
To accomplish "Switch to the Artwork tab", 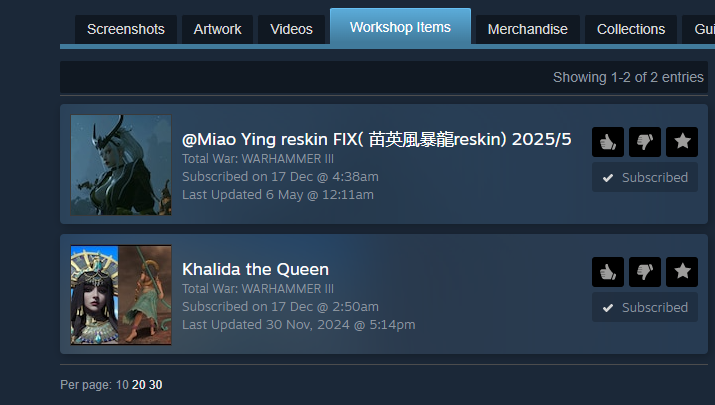I will click(x=218, y=29).
